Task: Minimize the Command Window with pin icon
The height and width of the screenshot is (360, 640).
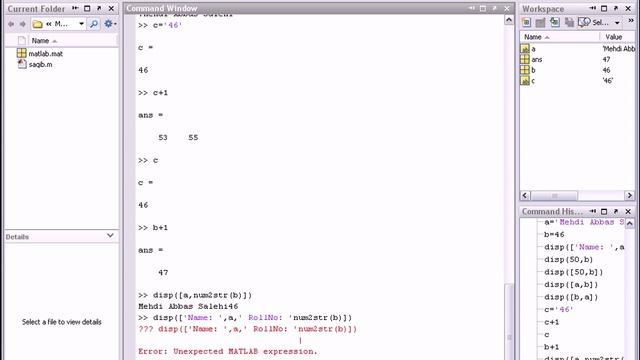Action: 471,8
